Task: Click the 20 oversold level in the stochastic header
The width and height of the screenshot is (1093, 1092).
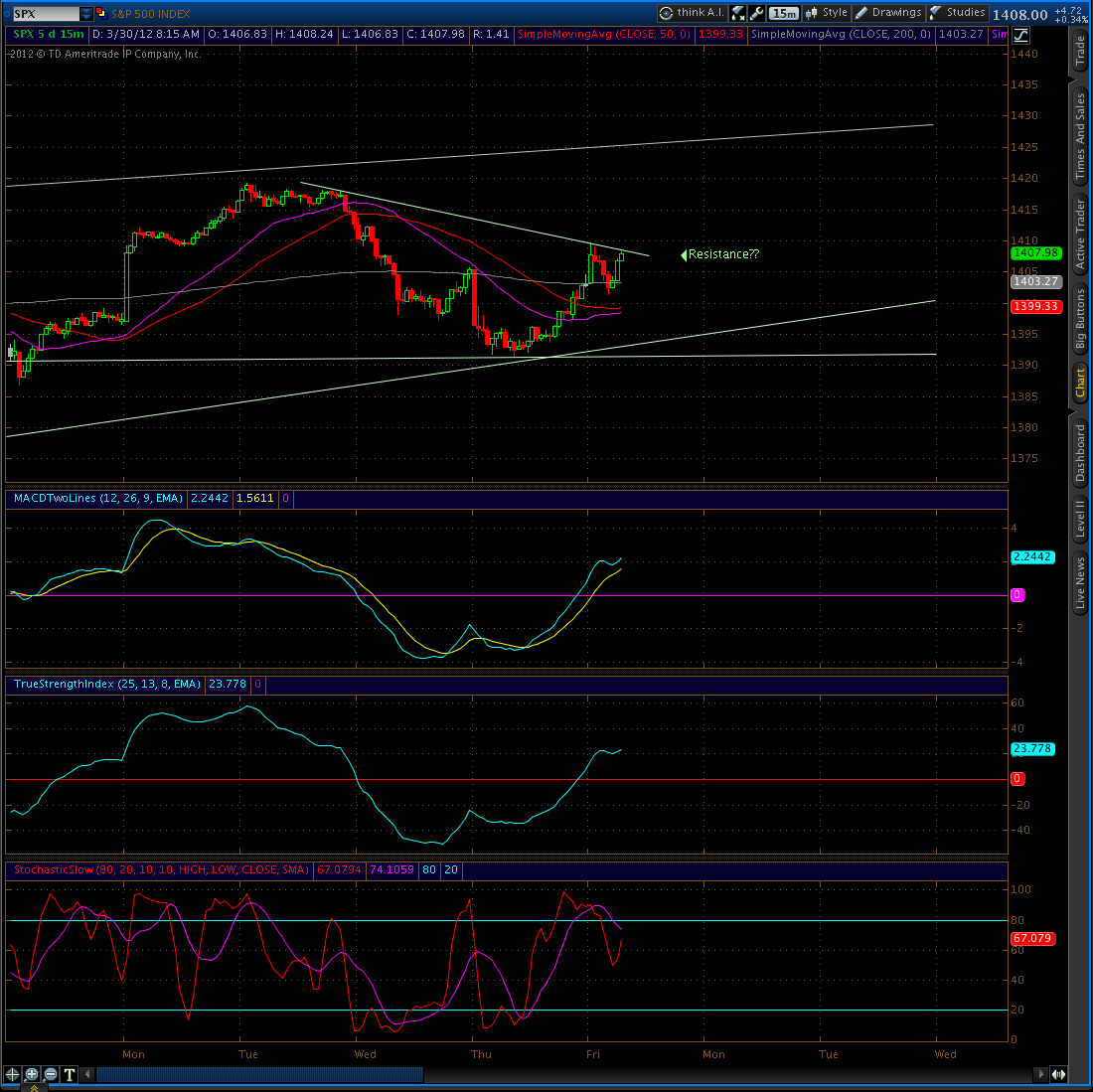Action: [451, 869]
